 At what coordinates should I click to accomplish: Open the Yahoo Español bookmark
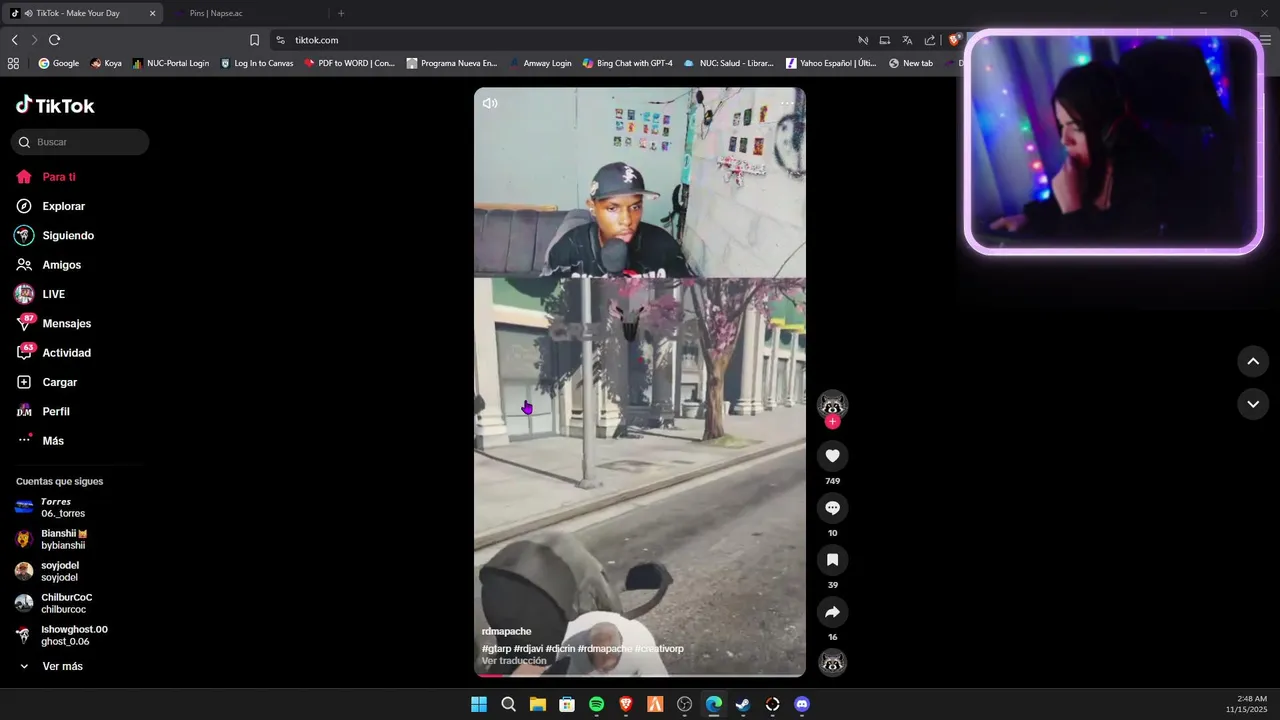(830, 63)
